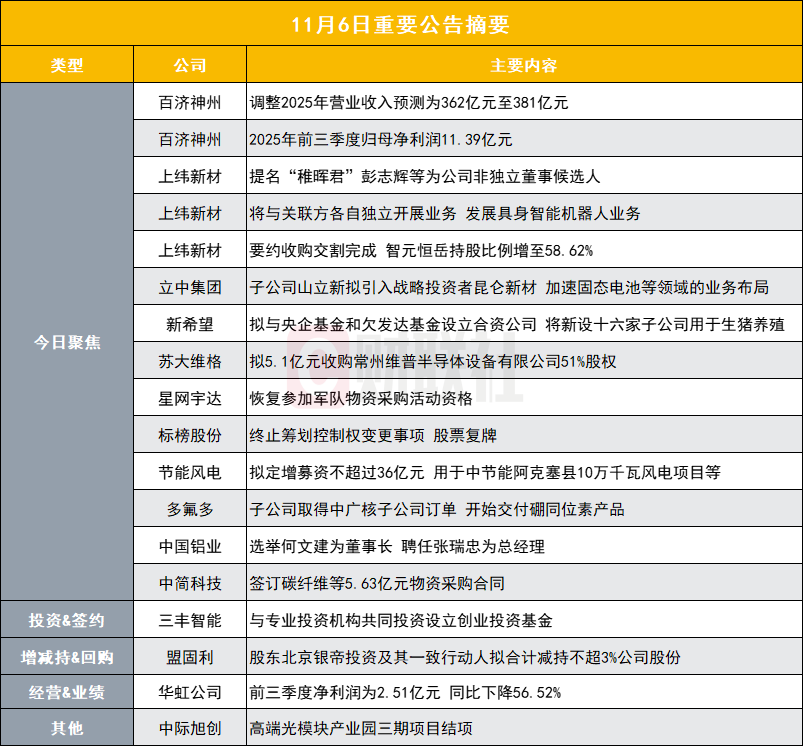Select the 其他 category cell
This screenshot has height=746, width=803.
click(x=67, y=728)
